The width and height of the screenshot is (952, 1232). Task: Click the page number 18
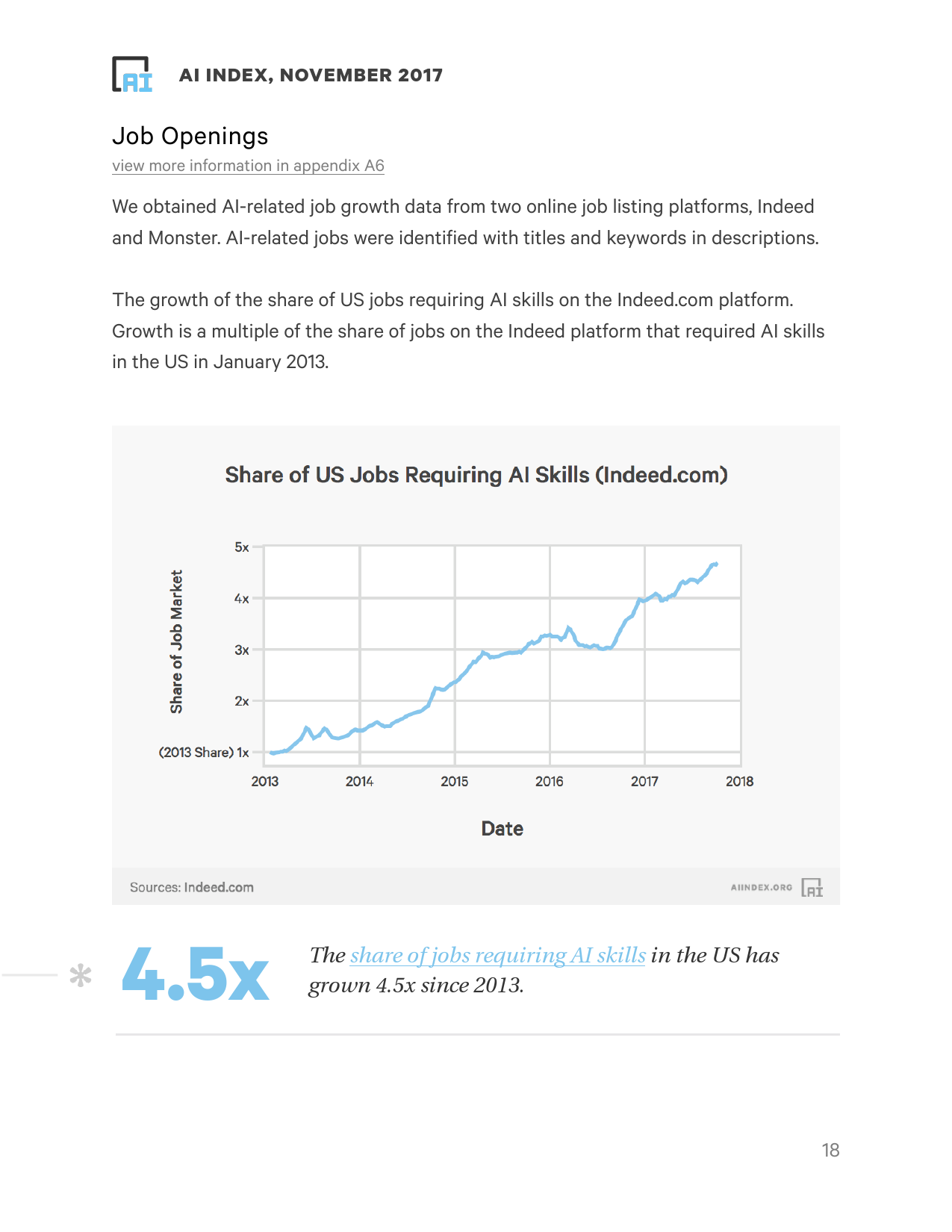[830, 1150]
